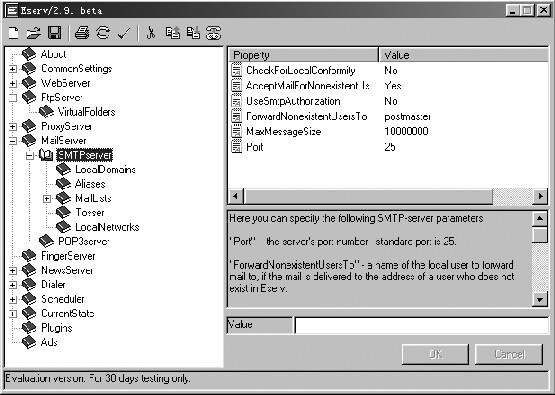Click the property icon beside Port

tap(236, 147)
